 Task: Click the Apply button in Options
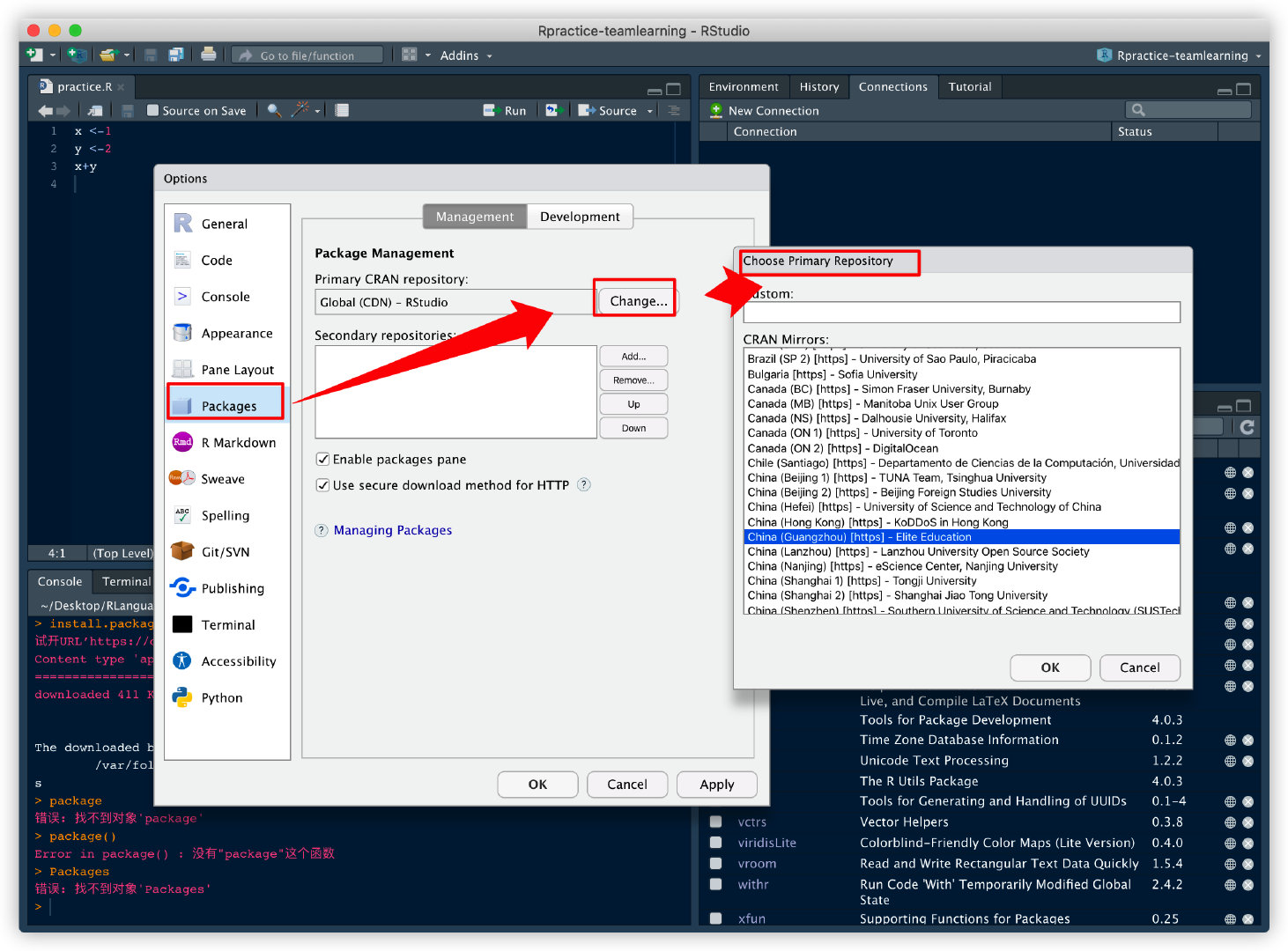point(717,784)
